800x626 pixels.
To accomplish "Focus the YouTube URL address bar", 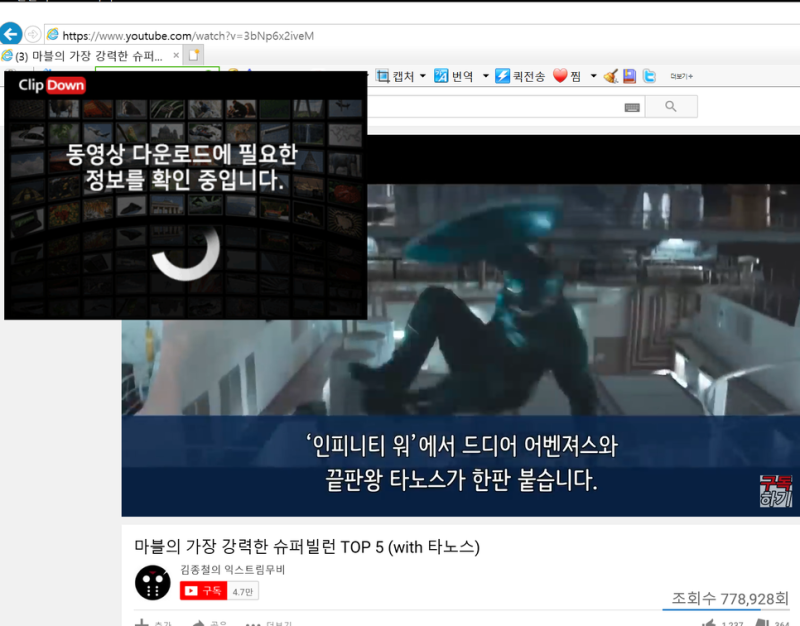I will (x=421, y=35).
